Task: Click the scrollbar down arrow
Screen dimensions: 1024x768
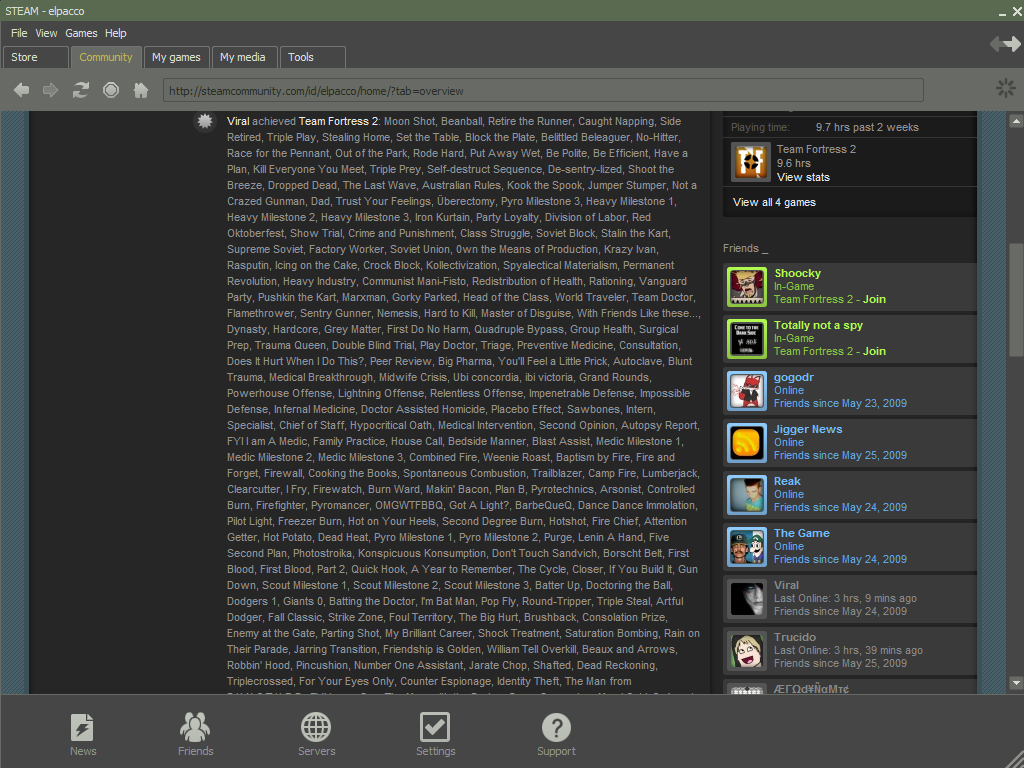Action: point(1016,683)
